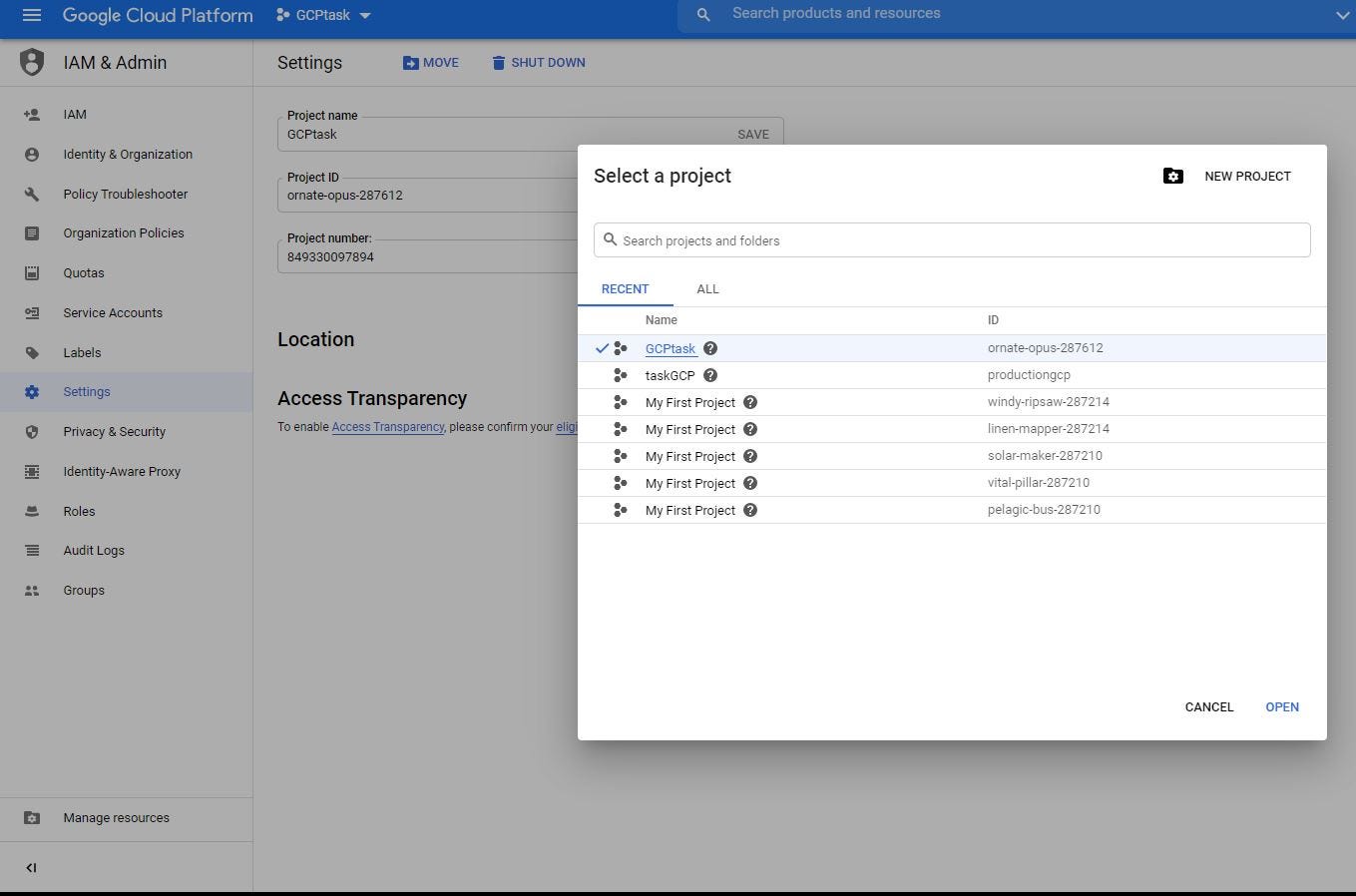Click the Audit Logs lines icon
This screenshot has width=1356, height=896.
point(32,551)
